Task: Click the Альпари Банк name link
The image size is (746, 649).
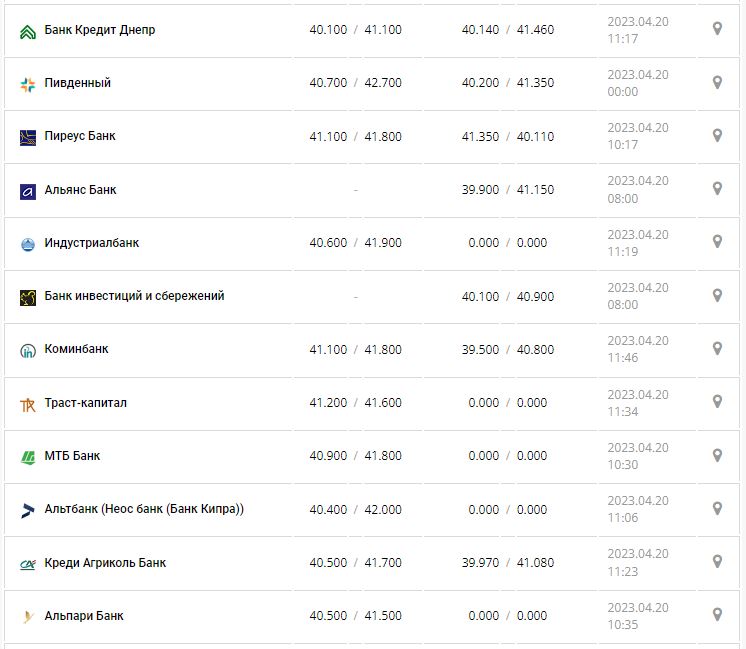Action: point(84,616)
